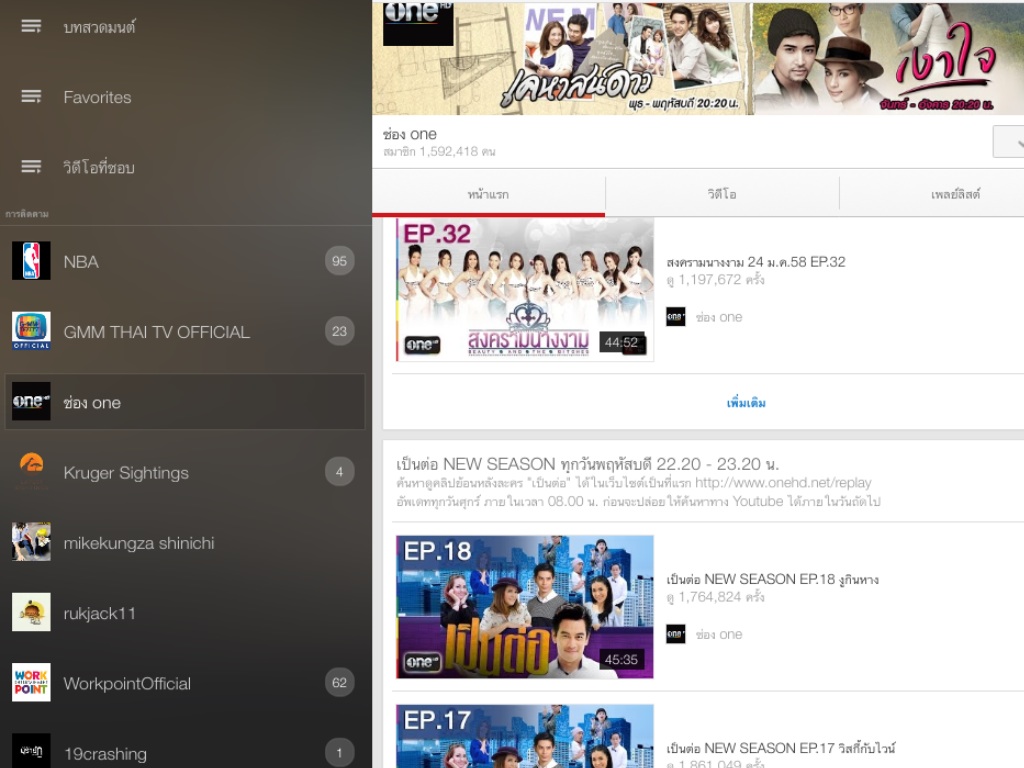Tap the Favorites playlist icon

[31, 97]
